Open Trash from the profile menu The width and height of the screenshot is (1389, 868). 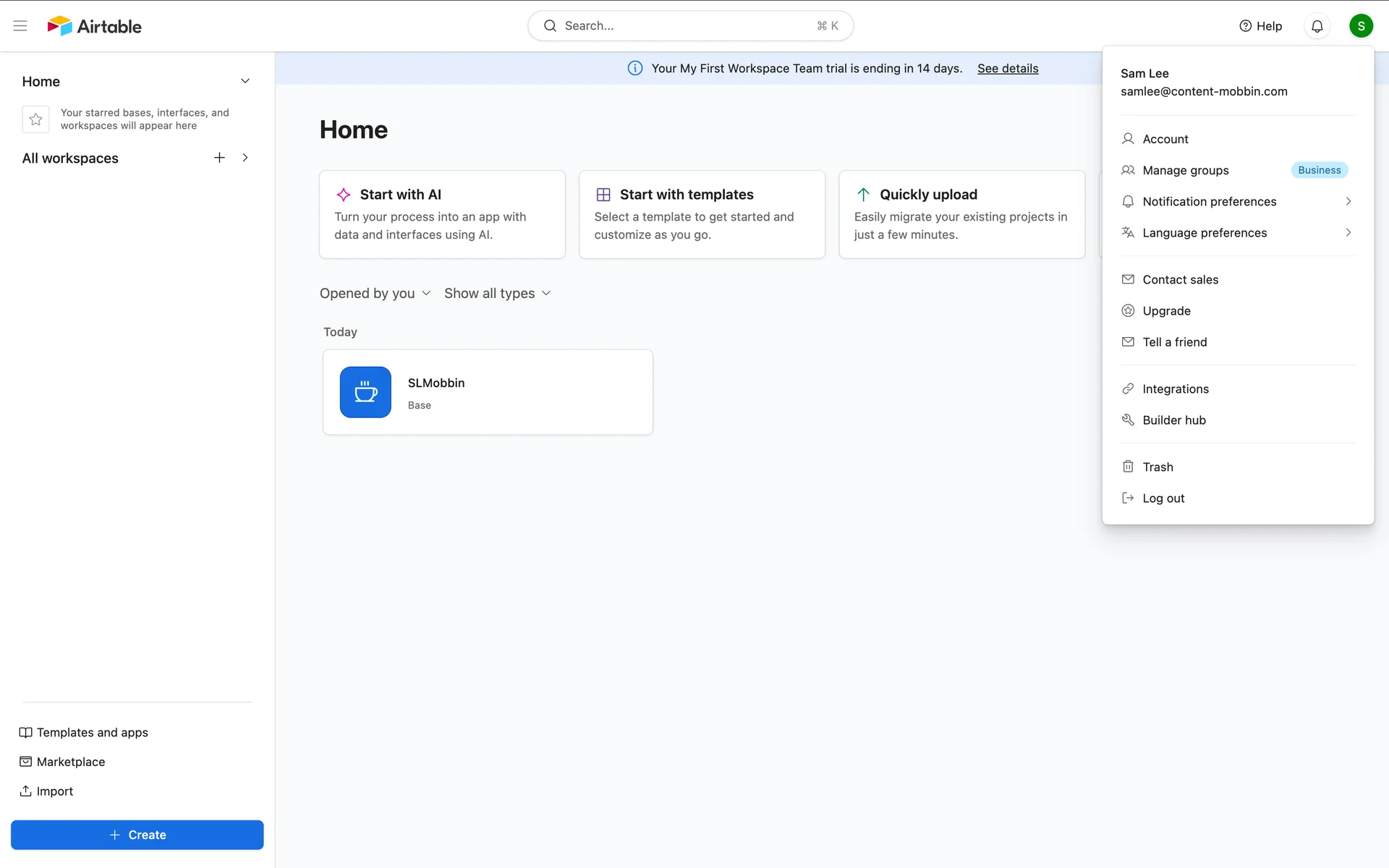click(1157, 467)
